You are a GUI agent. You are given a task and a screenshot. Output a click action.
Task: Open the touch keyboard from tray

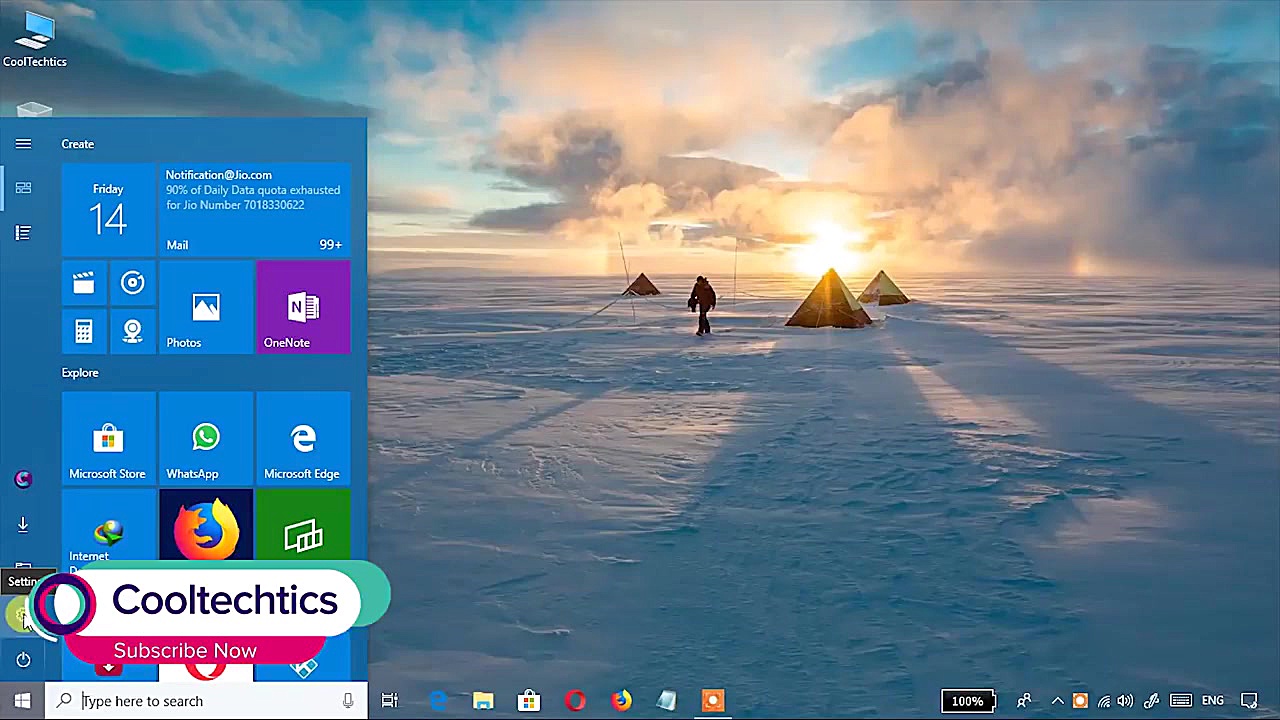pyautogui.click(x=1181, y=701)
